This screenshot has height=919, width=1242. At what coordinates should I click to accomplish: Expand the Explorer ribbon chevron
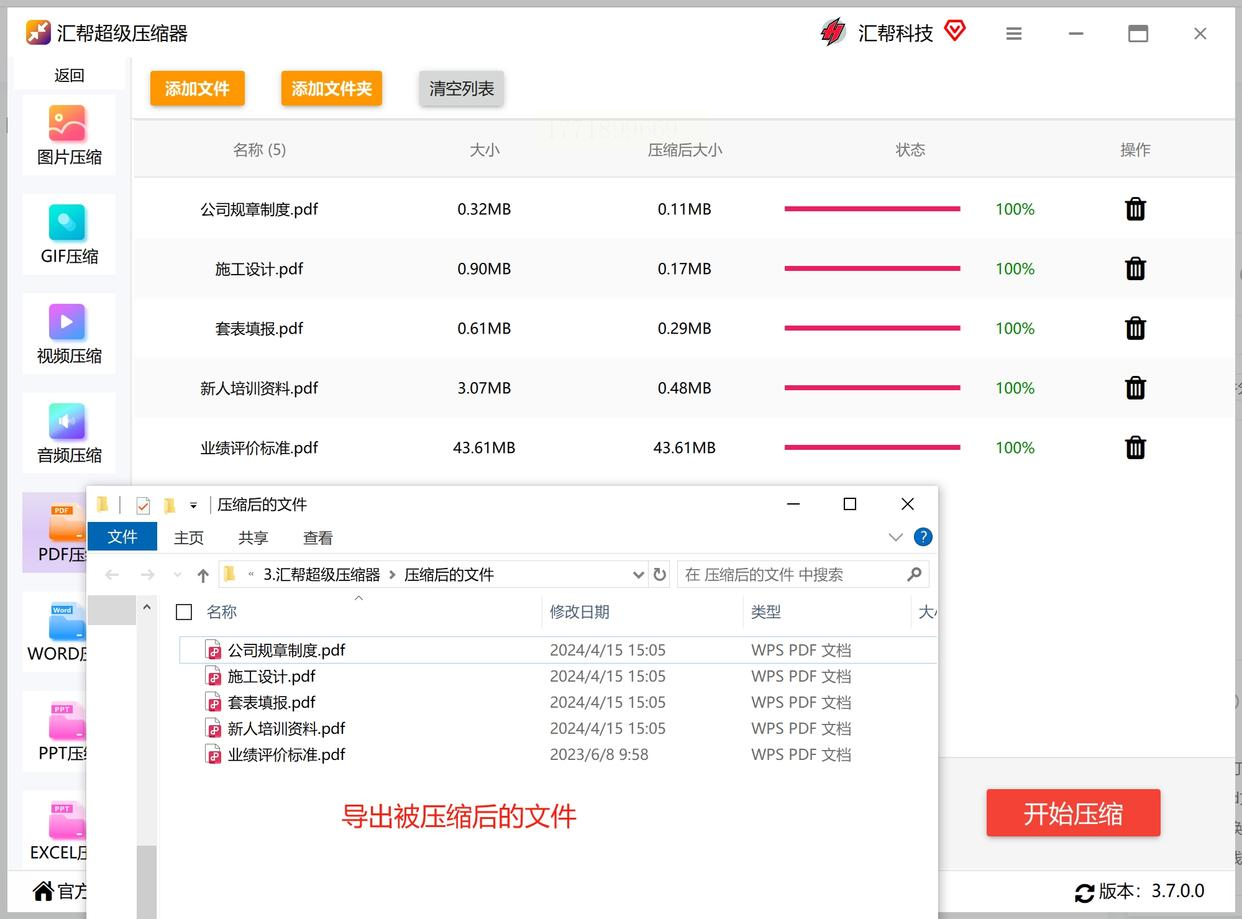895,537
